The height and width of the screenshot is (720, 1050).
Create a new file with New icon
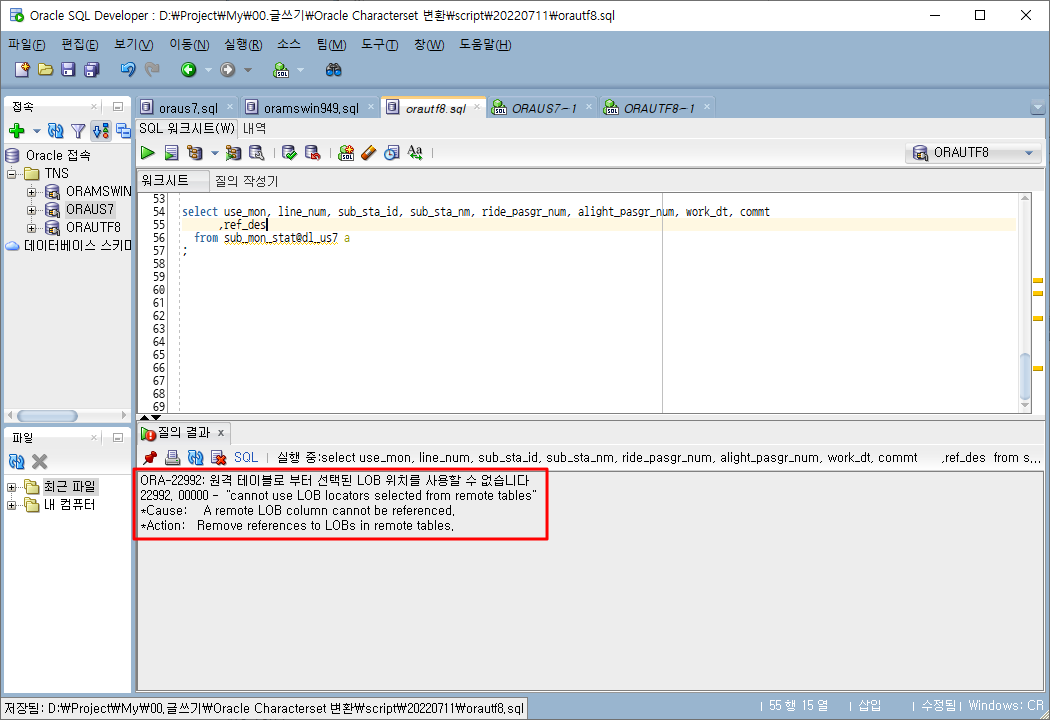pos(22,69)
